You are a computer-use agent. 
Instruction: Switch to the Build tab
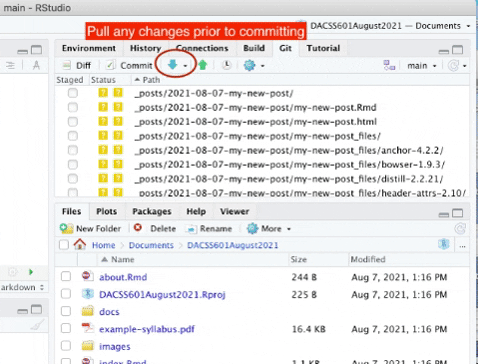click(x=254, y=48)
